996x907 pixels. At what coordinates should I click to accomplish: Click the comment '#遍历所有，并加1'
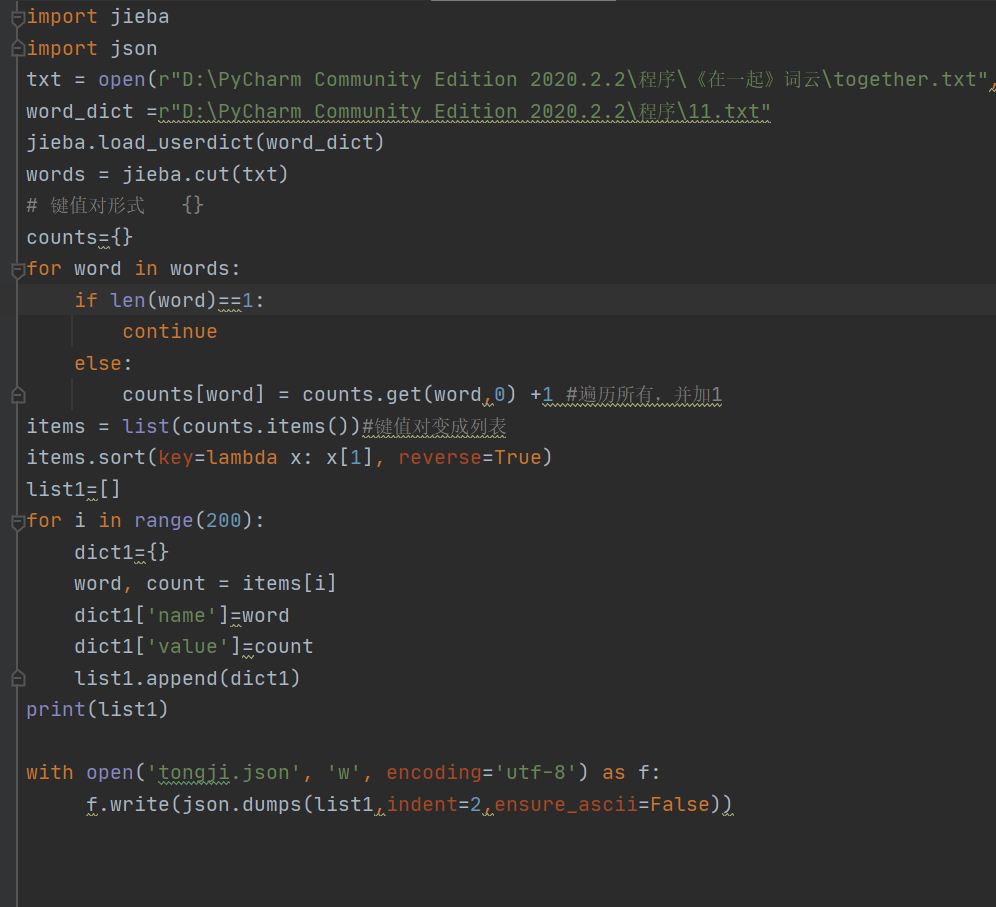point(643,394)
